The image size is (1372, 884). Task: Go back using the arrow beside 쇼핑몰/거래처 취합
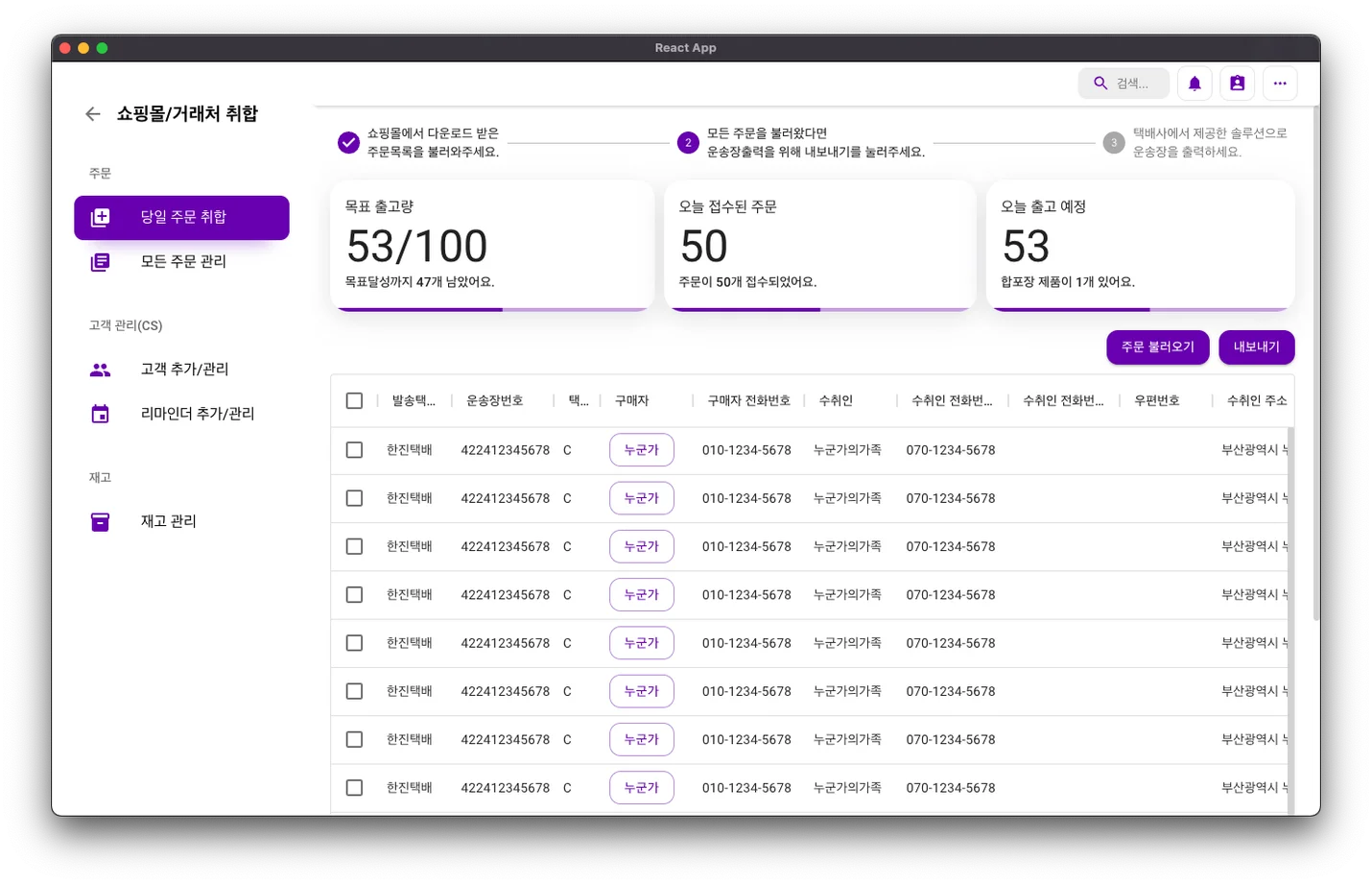point(92,114)
